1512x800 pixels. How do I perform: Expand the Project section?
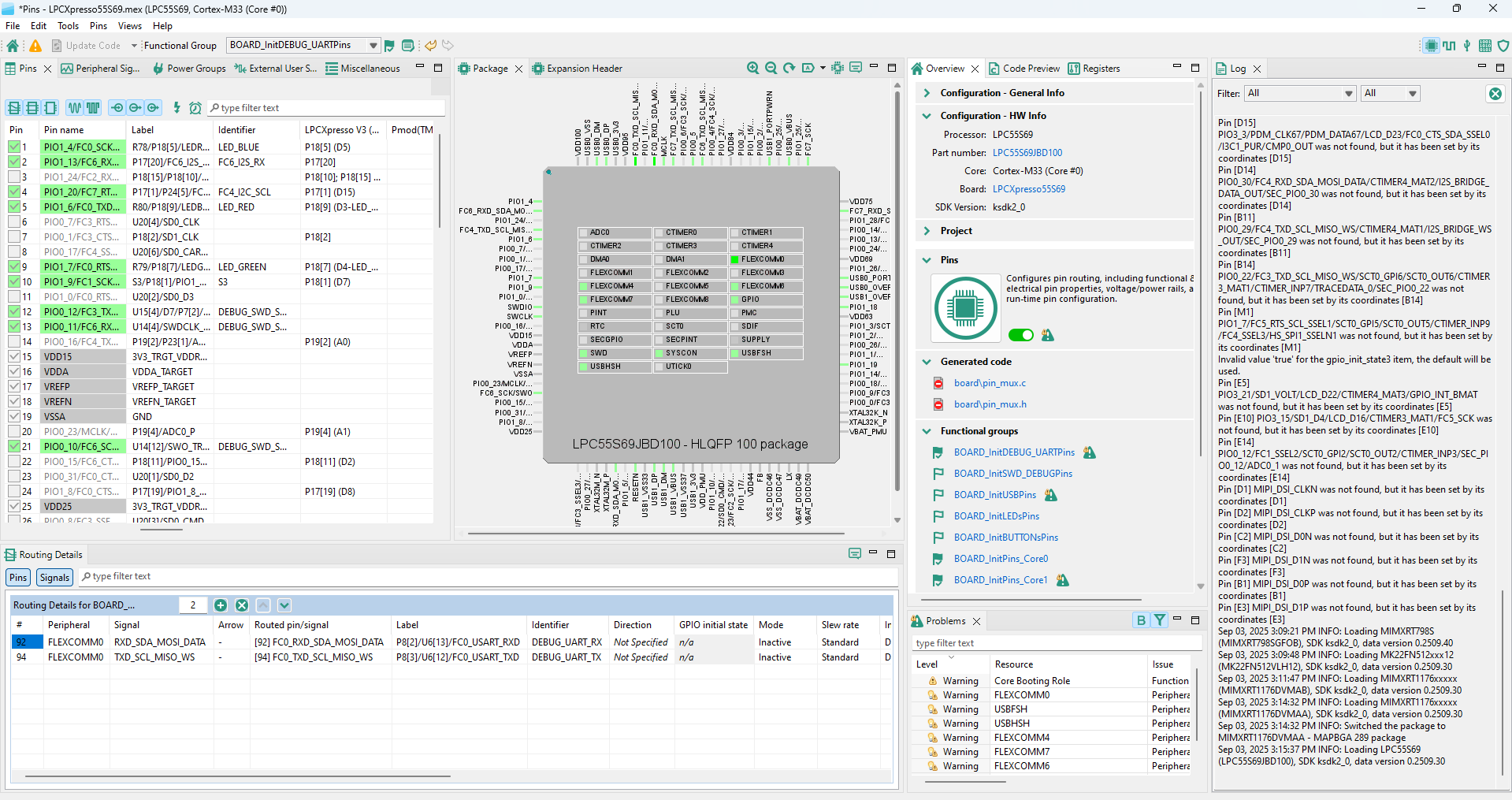pos(927,231)
